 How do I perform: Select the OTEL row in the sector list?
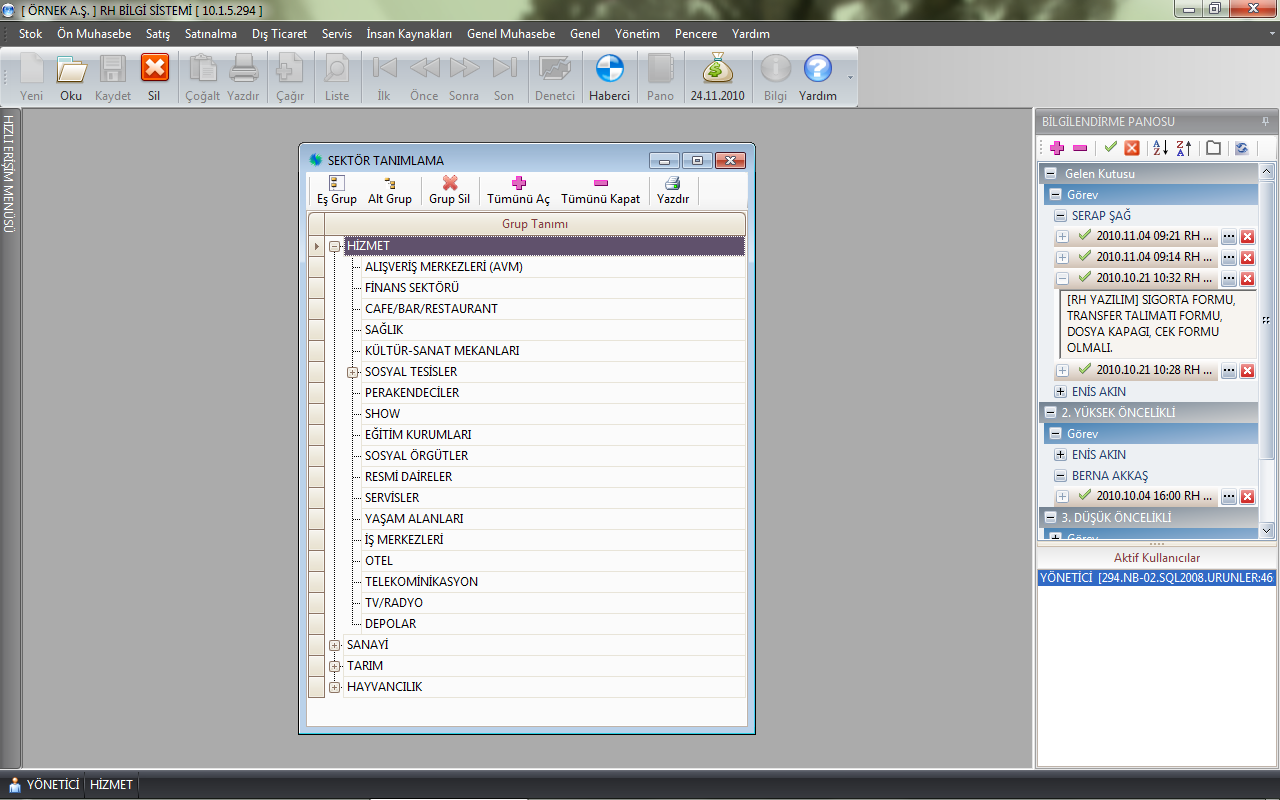(x=379, y=561)
